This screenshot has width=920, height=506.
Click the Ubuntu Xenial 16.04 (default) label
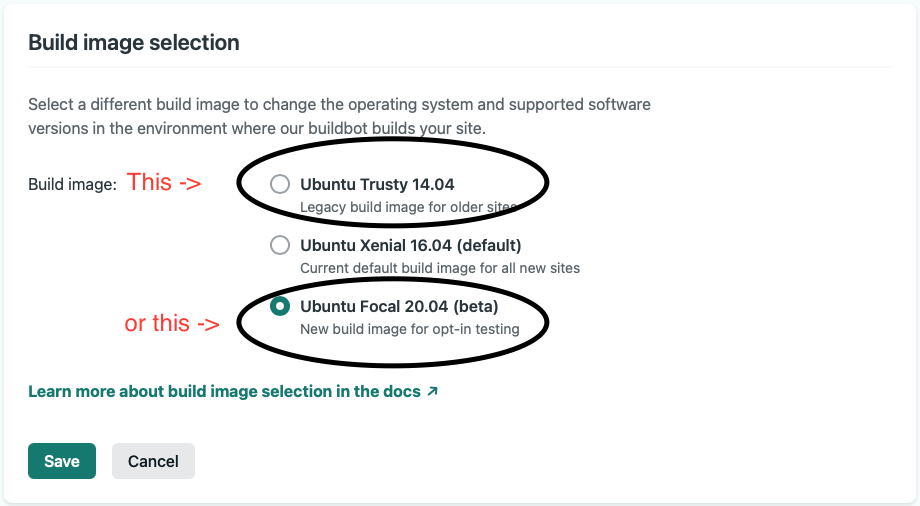411,245
